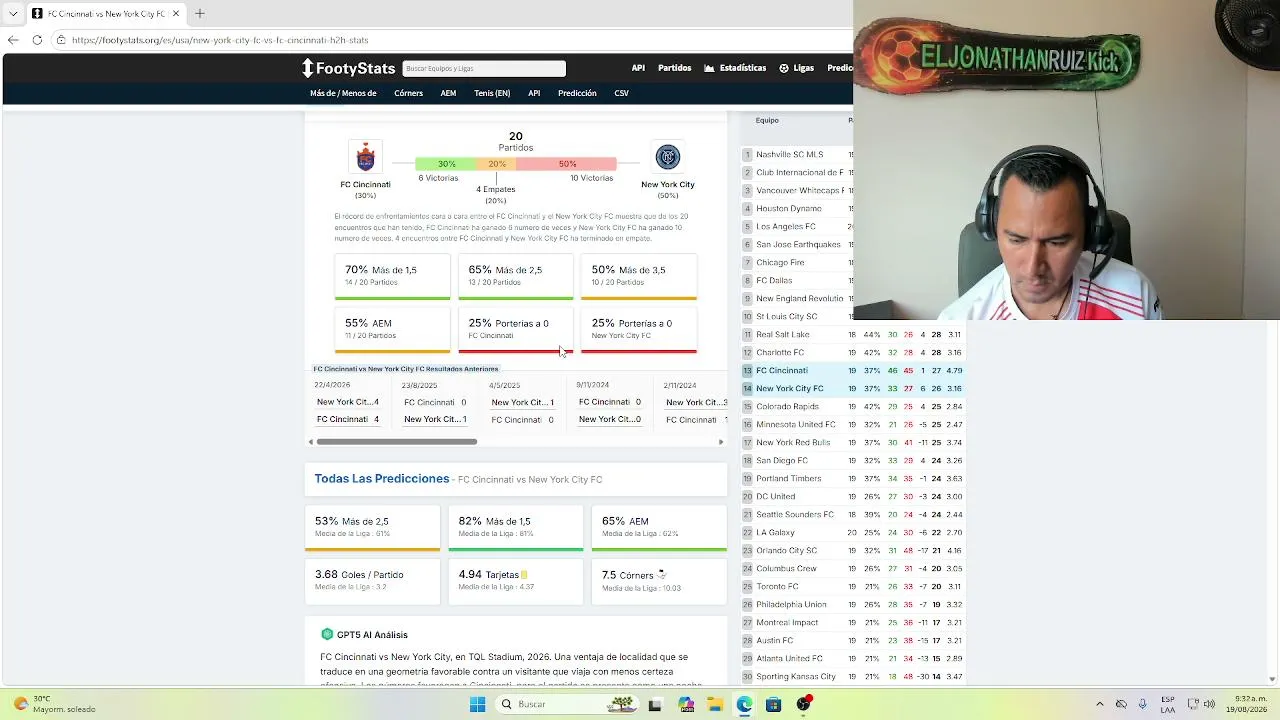Open FC Cincinnati in the standings table
The image size is (1280, 720).
coord(782,371)
